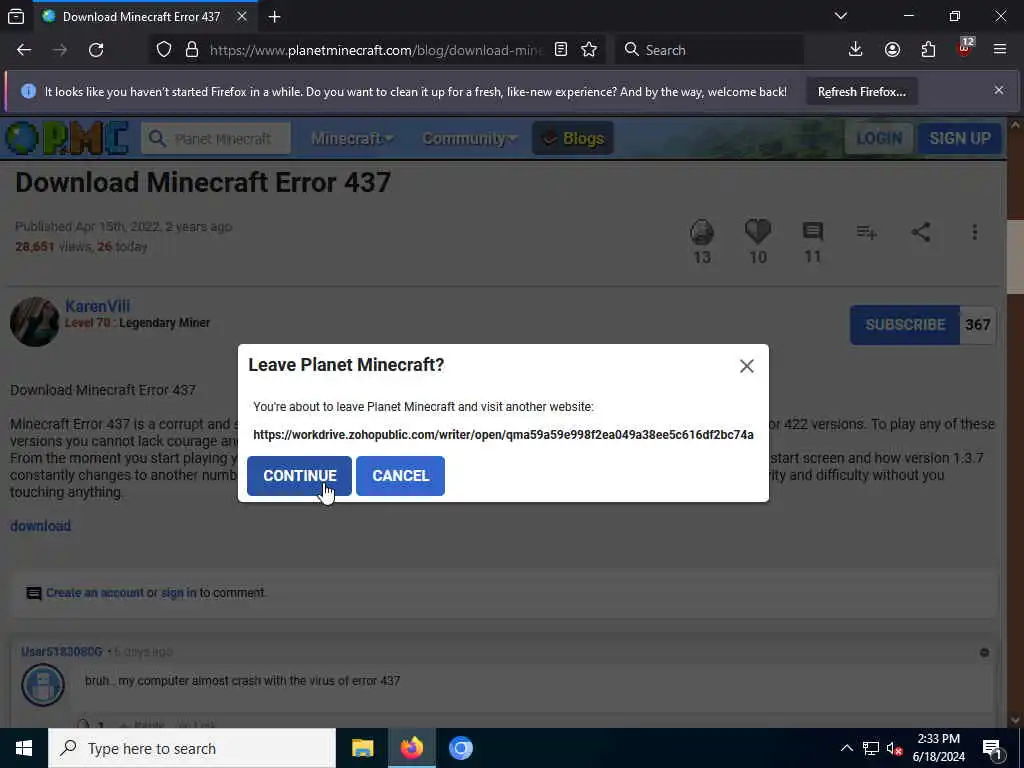Click the site security padlock icon
This screenshot has height=768, width=1024.
pyautogui.click(x=191, y=50)
